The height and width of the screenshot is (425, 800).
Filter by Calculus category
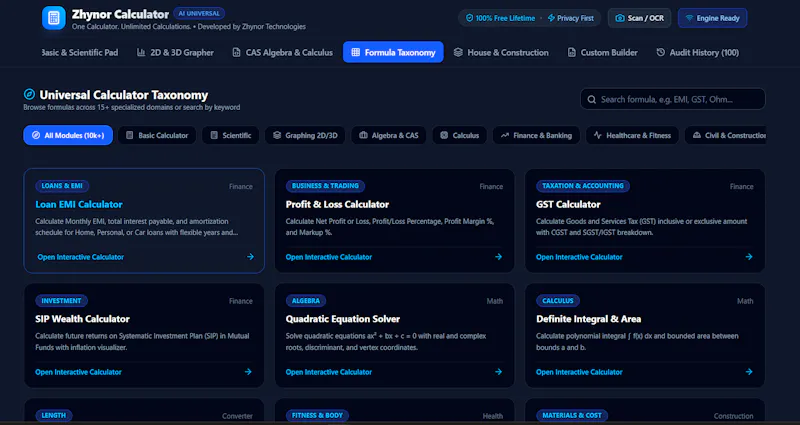[x=459, y=135]
